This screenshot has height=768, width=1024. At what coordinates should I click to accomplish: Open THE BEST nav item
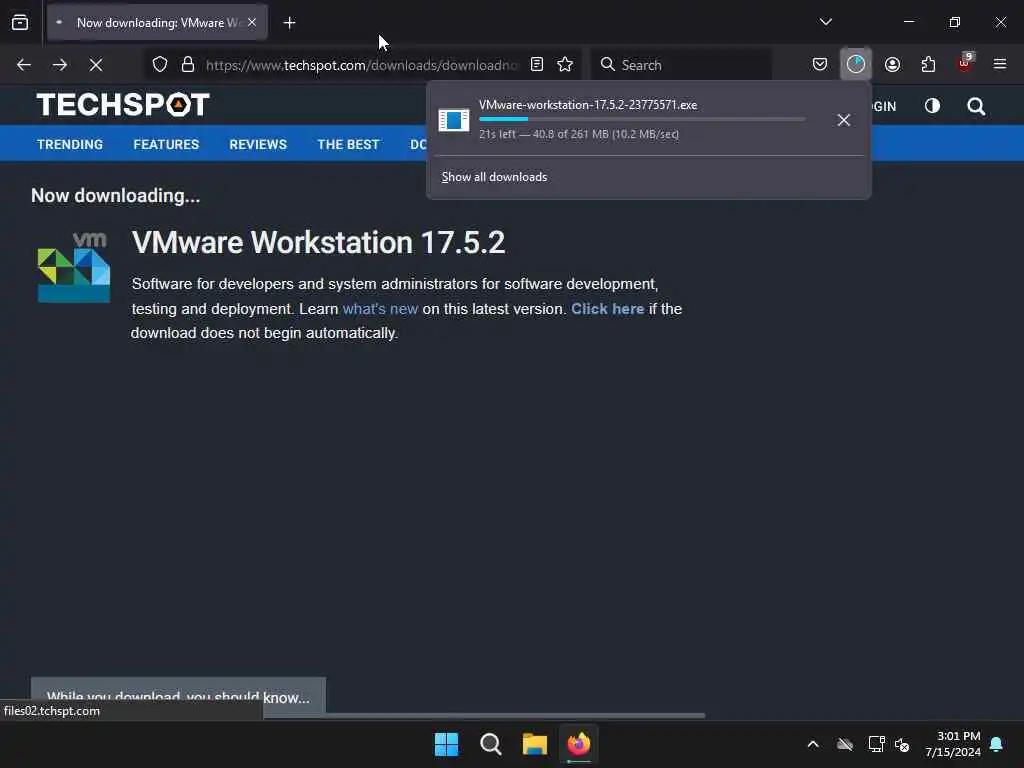(x=348, y=144)
